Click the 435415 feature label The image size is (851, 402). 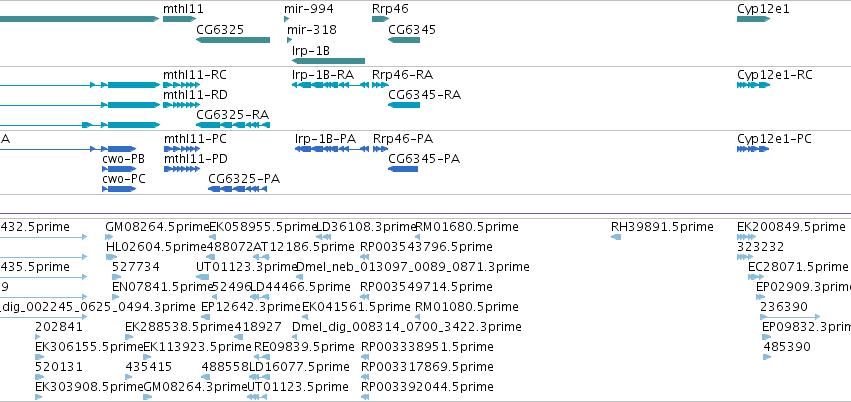(x=149, y=367)
